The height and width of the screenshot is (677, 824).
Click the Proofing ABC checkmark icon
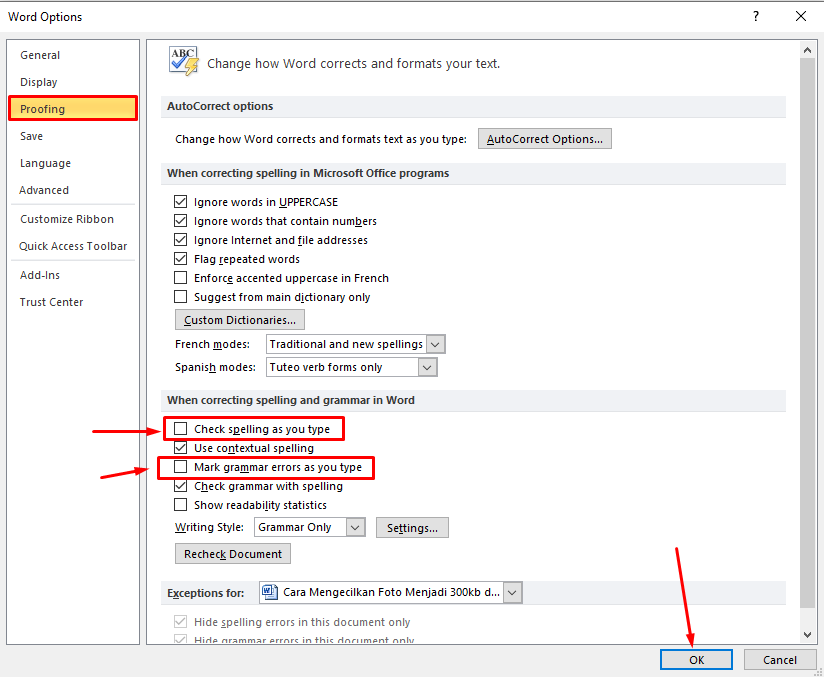pyautogui.click(x=183, y=60)
